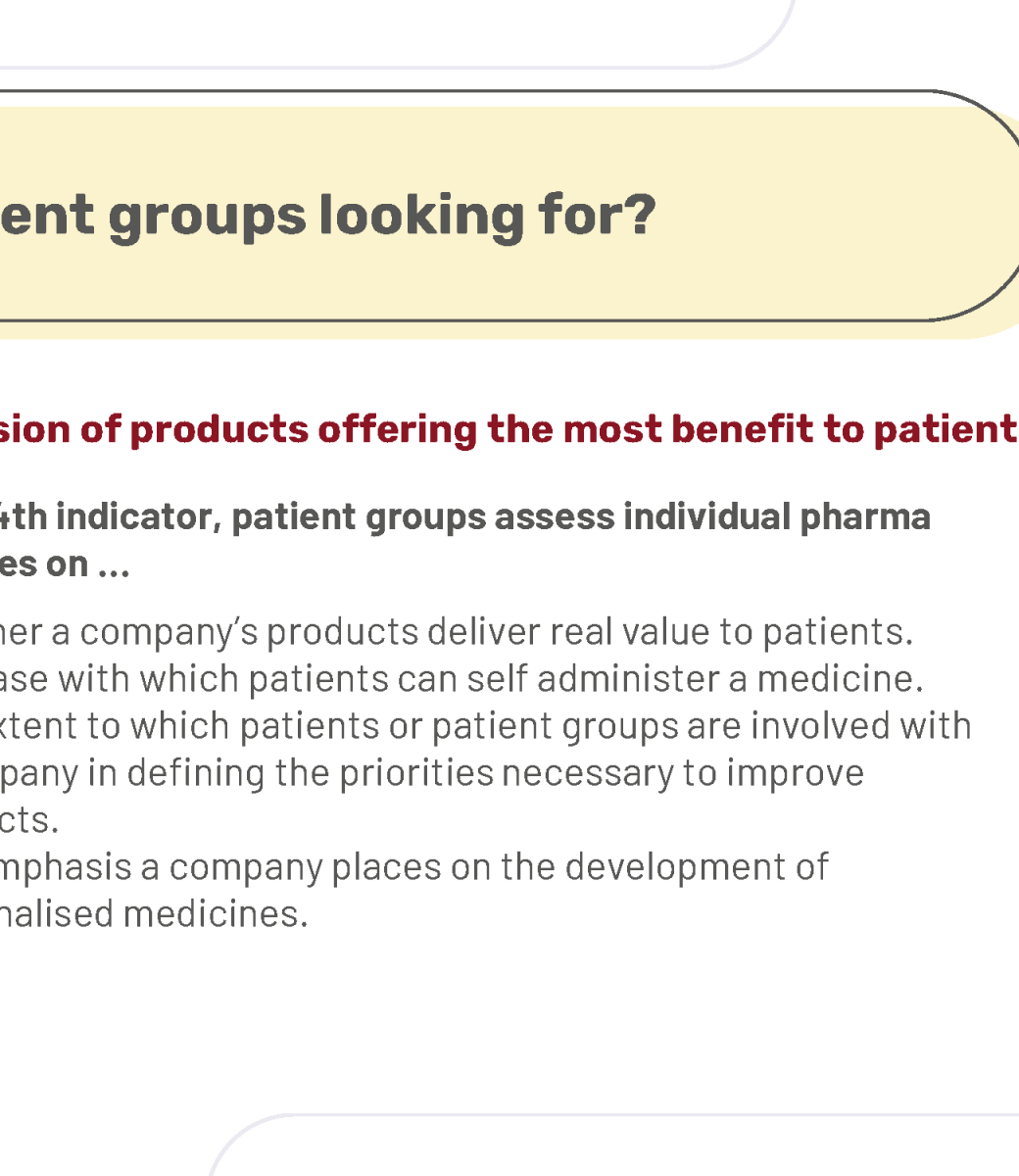This screenshot has width=1019, height=1176.
Task: Click the red subheading about products offering benefit
Action: click(509, 429)
